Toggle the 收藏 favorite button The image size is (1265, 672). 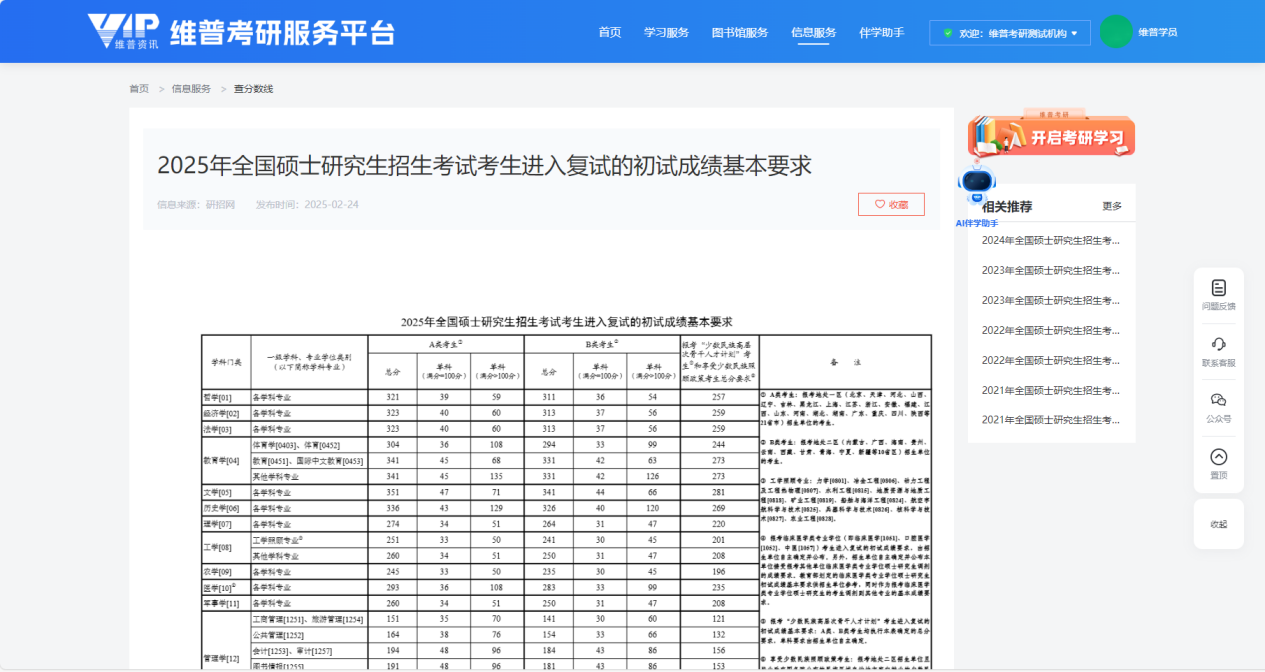(x=891, y=204)
